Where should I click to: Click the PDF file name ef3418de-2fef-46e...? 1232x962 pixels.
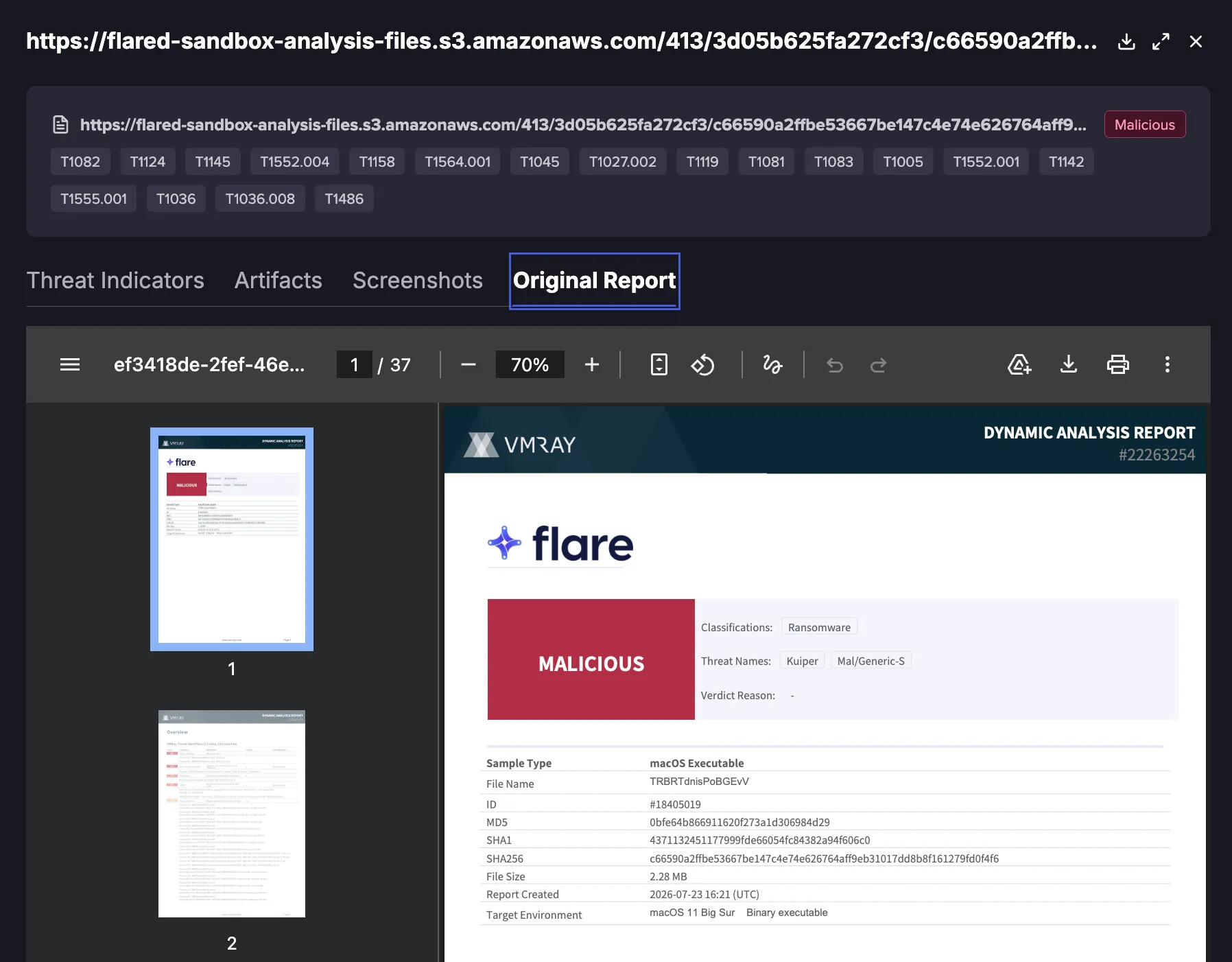click(x=209, y=364)
